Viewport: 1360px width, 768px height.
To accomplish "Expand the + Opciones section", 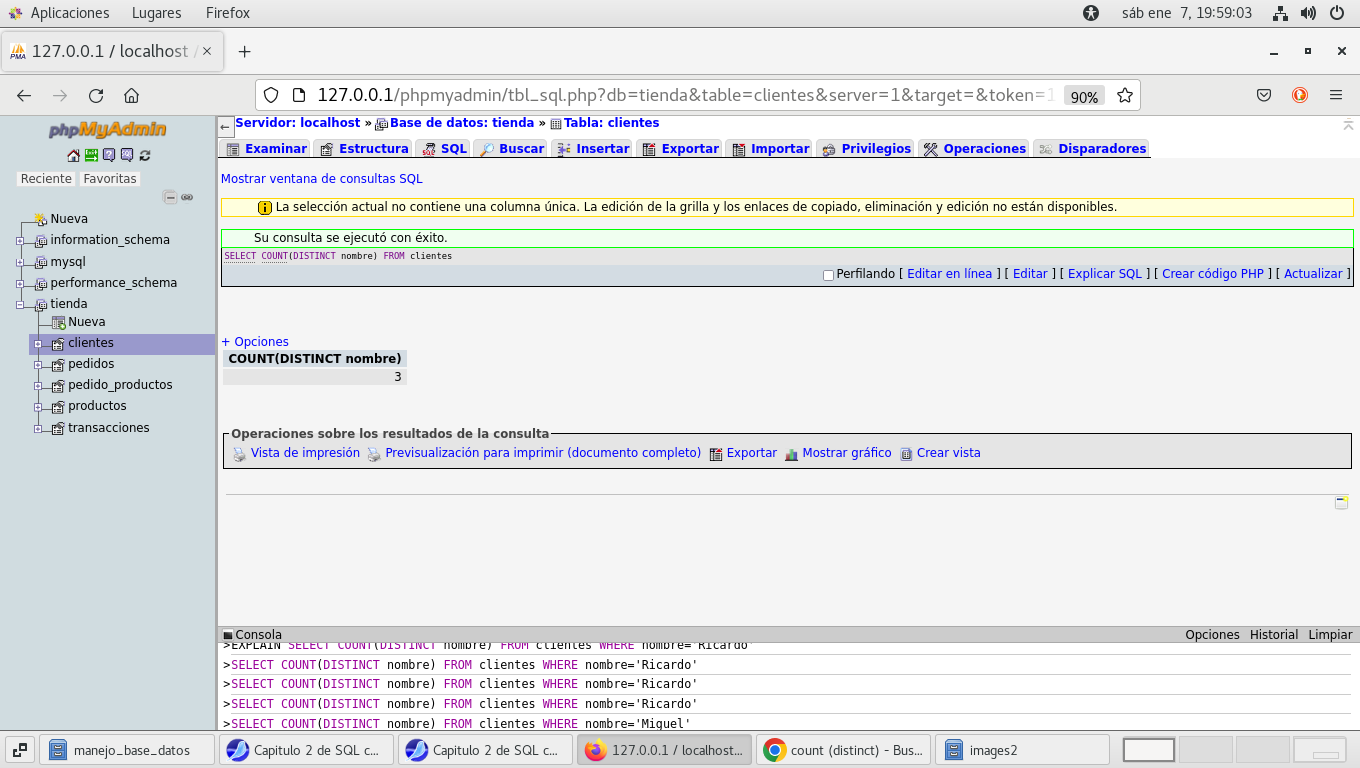I will (255, 342).
